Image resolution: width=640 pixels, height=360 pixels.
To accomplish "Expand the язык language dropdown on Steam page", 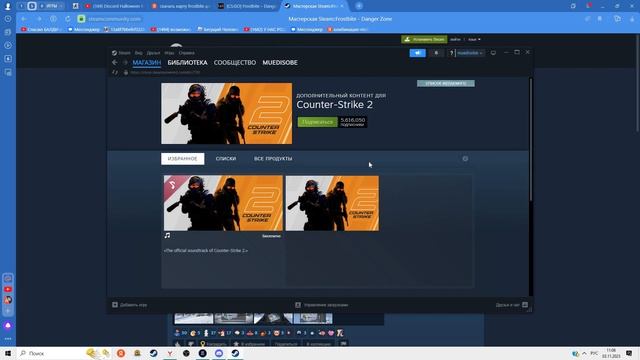I will click(x=474, y=40).
